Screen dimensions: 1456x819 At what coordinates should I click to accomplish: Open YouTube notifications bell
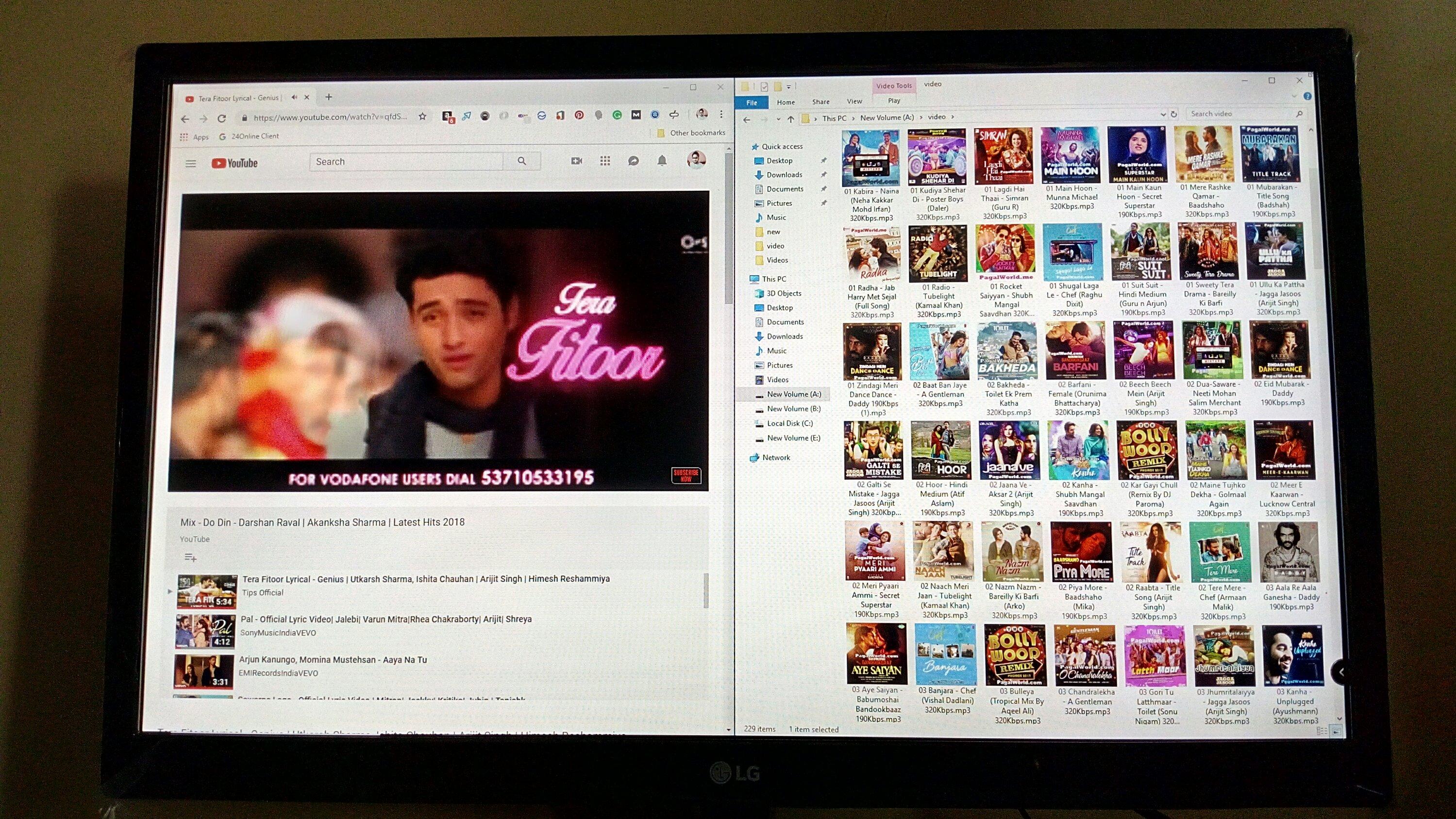tap(662, 161)
